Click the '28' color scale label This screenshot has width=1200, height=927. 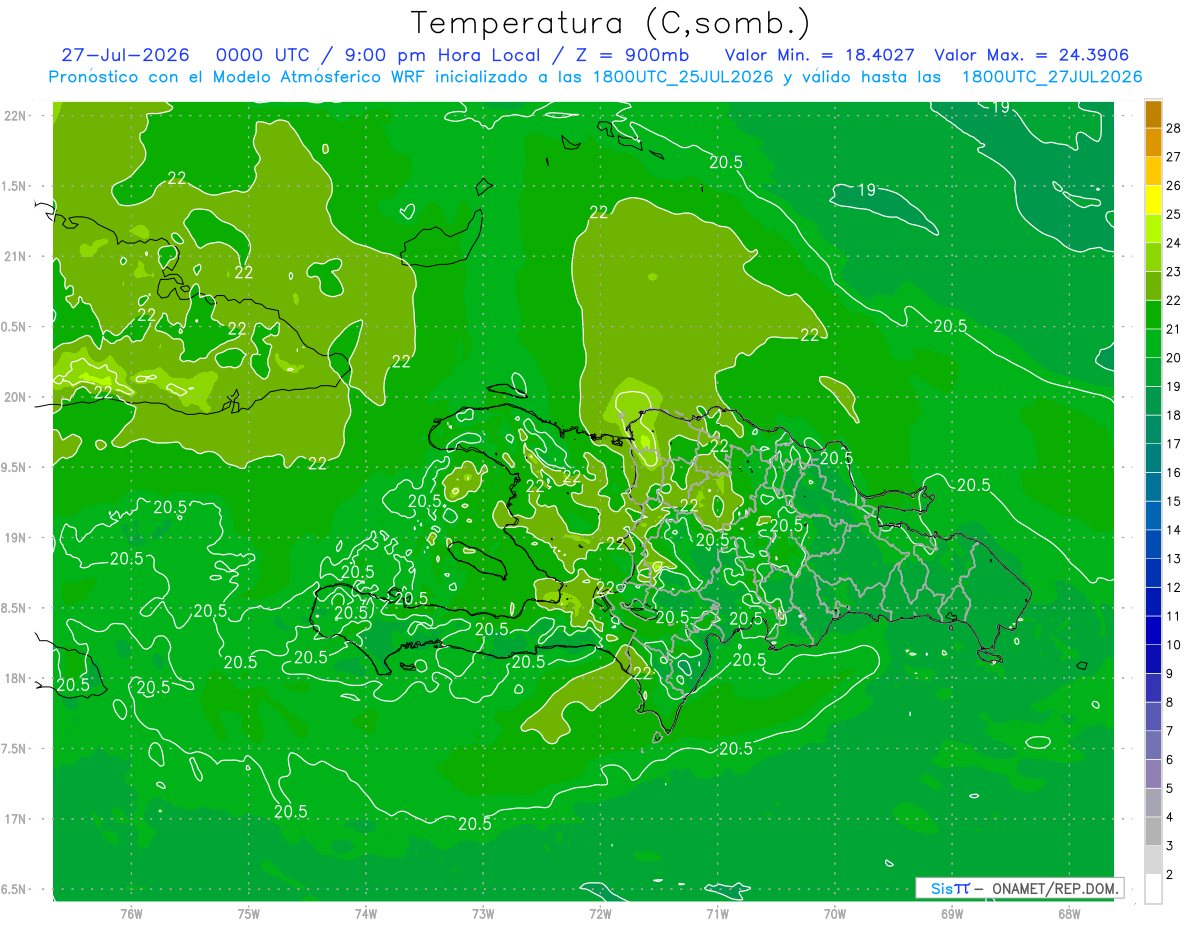[1174, 128]
